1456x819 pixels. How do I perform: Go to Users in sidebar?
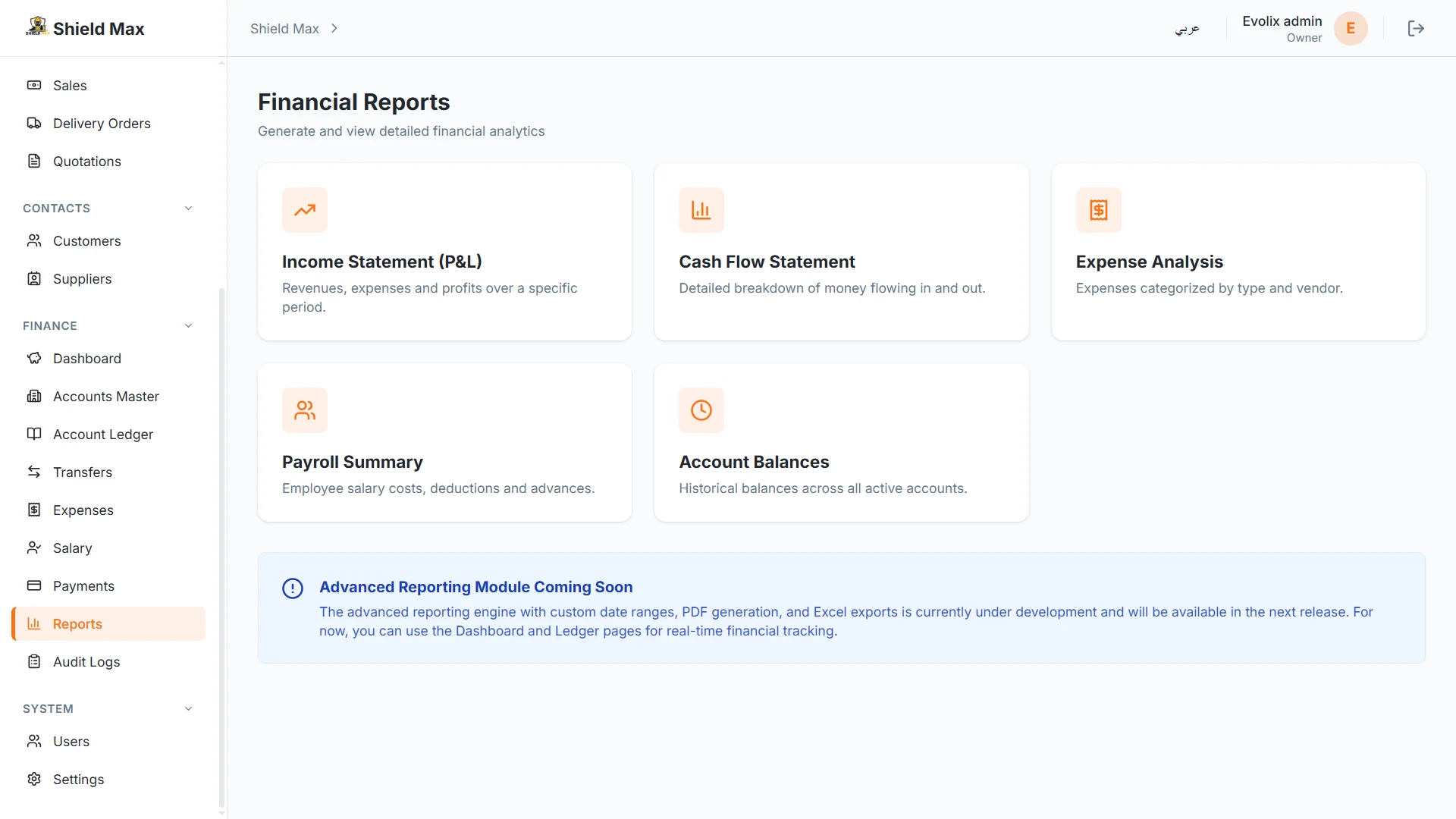(108, 741)
